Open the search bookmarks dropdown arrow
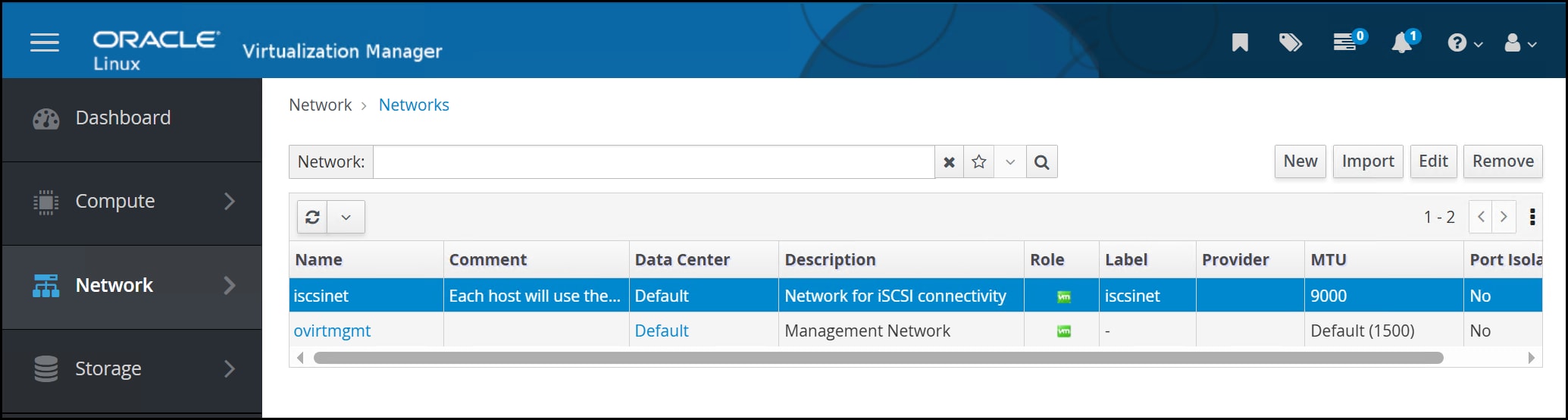Screen dimensions: 1568x420 pyautogui.click(x=1010, y=161)
